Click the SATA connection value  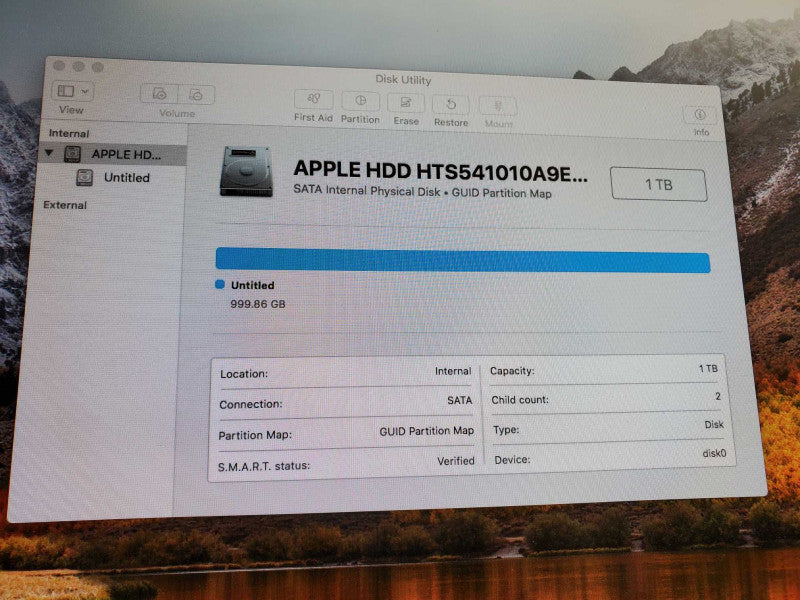460,401
